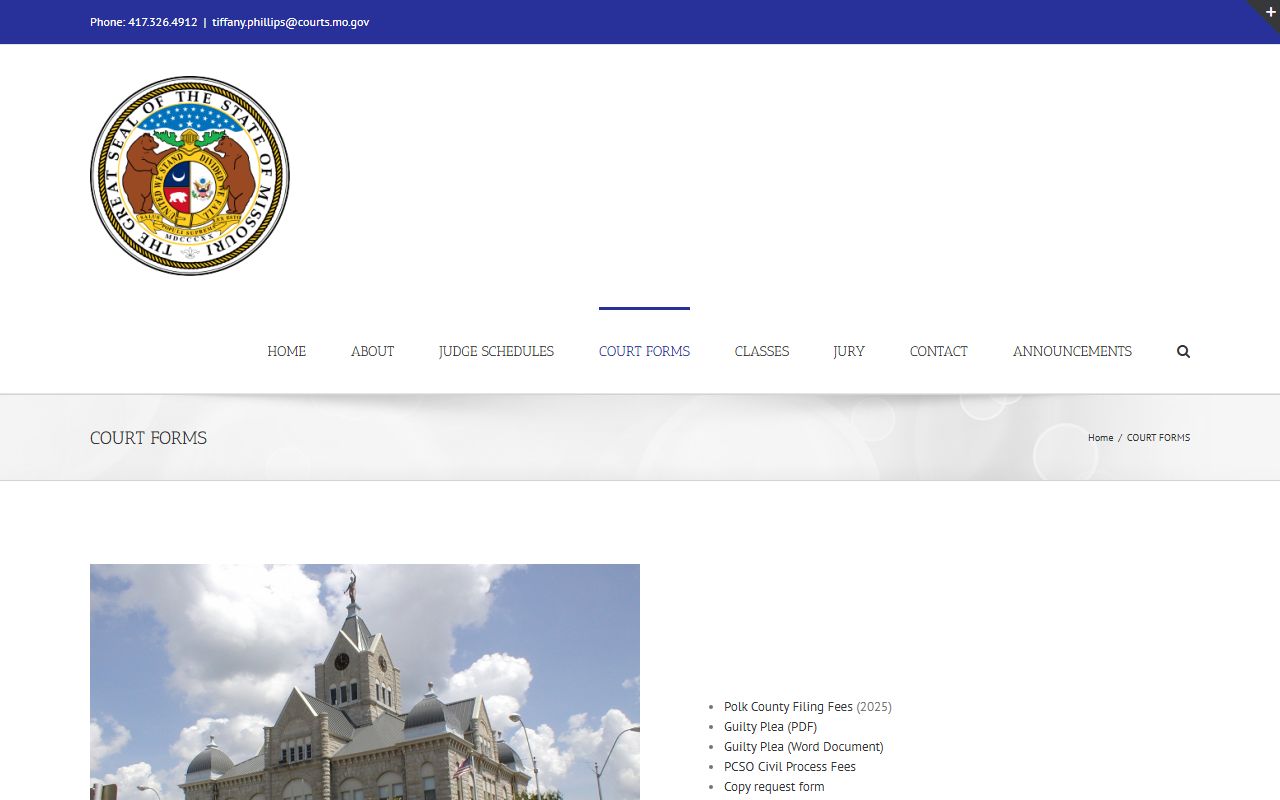Open the ANNOUNCEMENTS menu item
This screenshot has width=1280, height=800.
(x=1072, y=351)
